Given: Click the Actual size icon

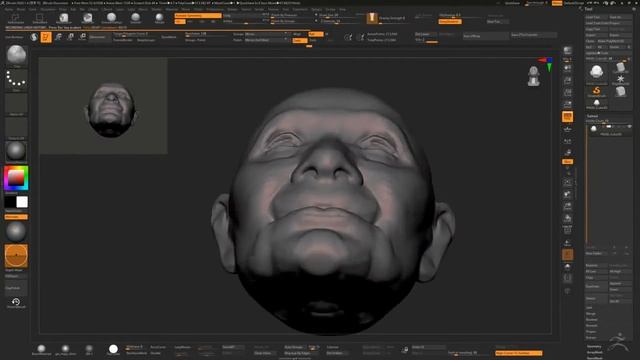Looking at the screenshot, I should (x=567, y=93).
